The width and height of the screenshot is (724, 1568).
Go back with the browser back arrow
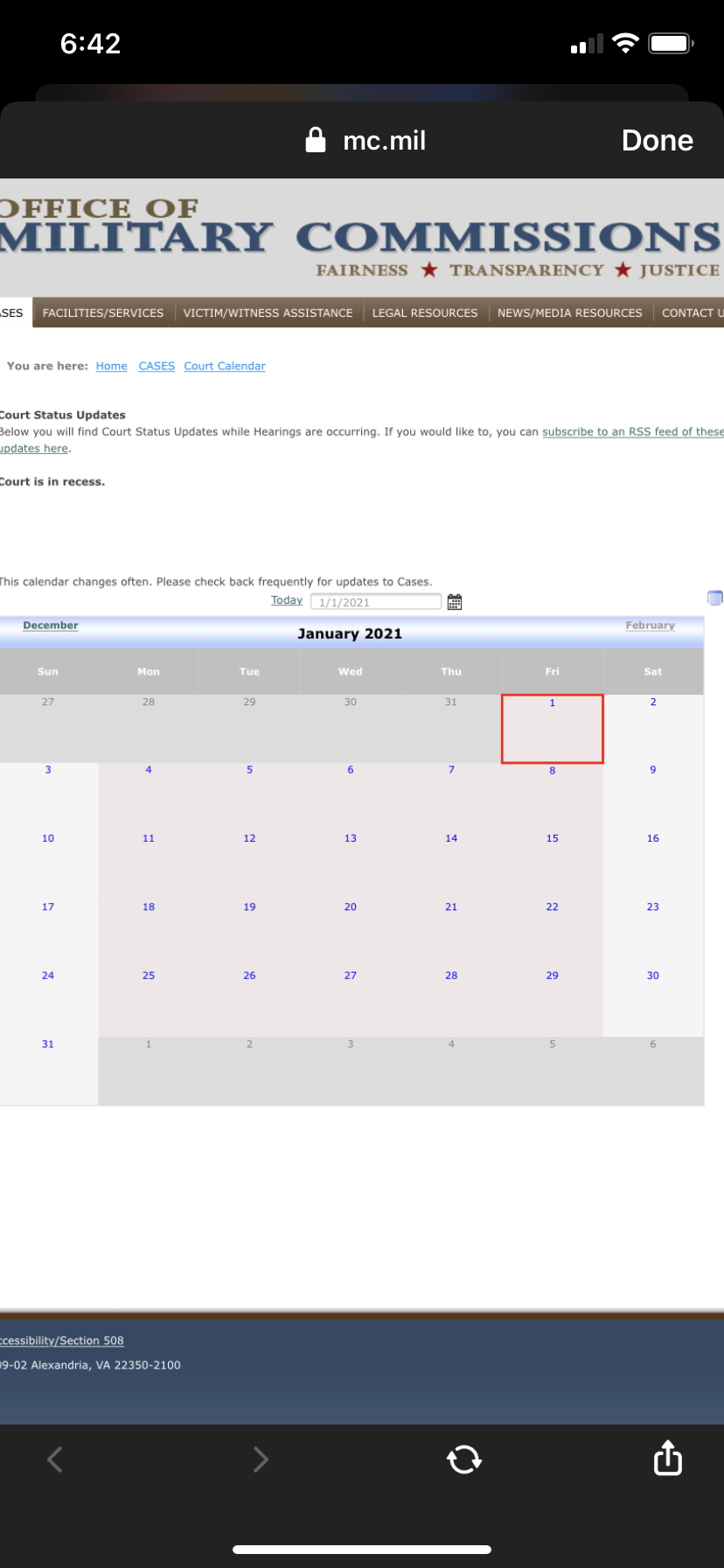pos(55,1459)
